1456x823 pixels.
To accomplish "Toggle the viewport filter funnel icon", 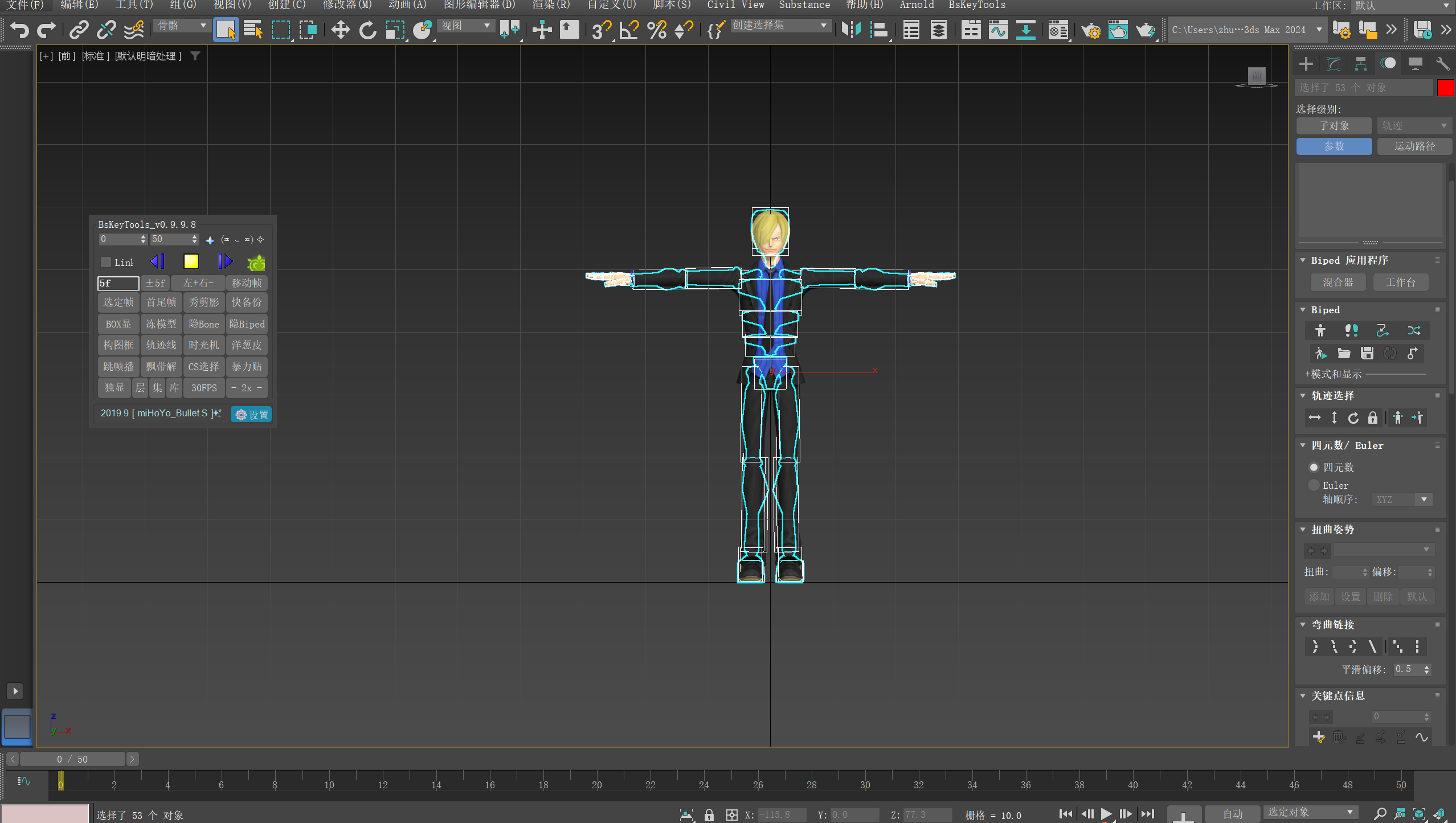I will pyautogui.click(x=195, y=56).
